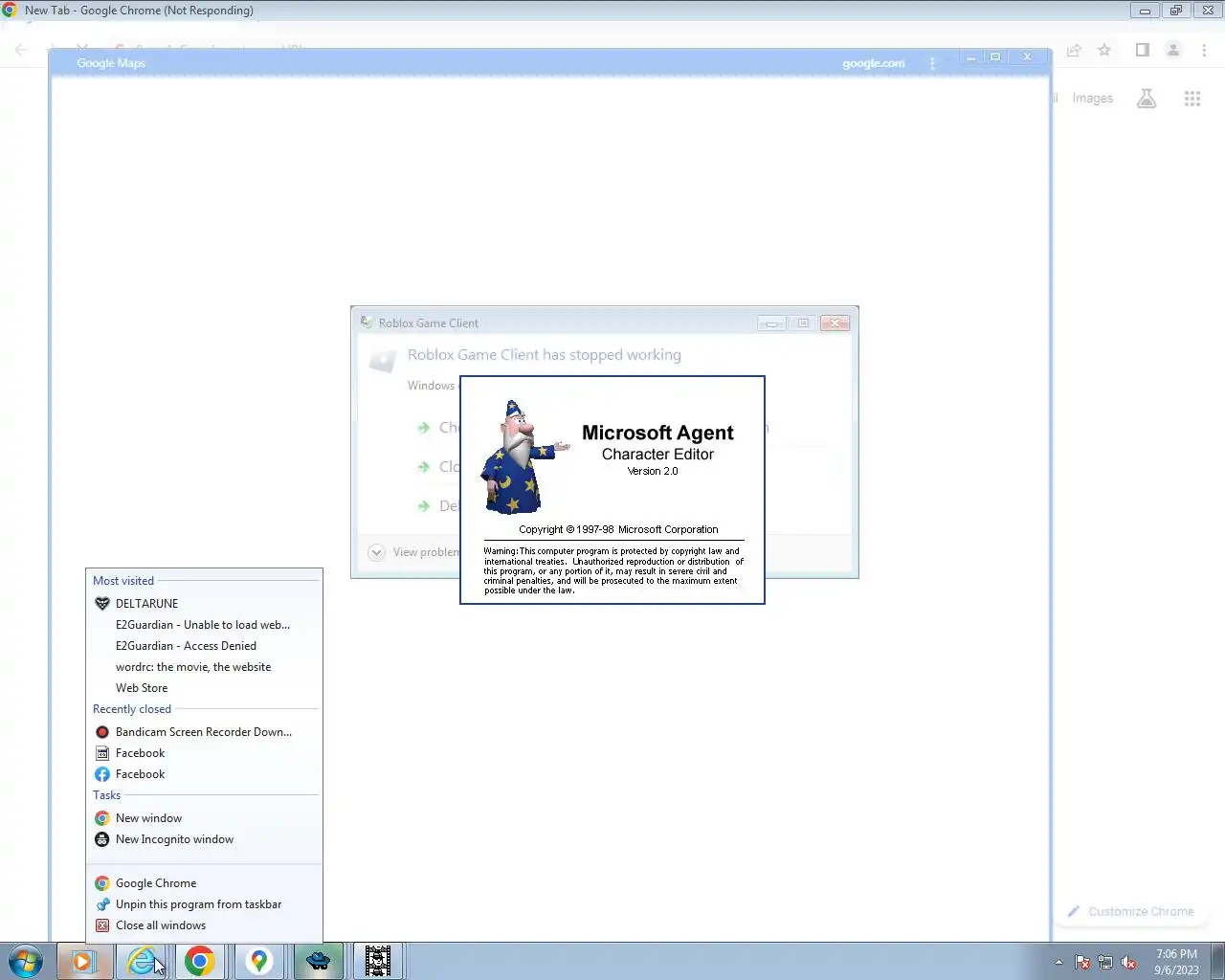Choose New Incognito window task
Image resolution: width=1225 pixels, height=980 pixels.
[x=204, y=839]
